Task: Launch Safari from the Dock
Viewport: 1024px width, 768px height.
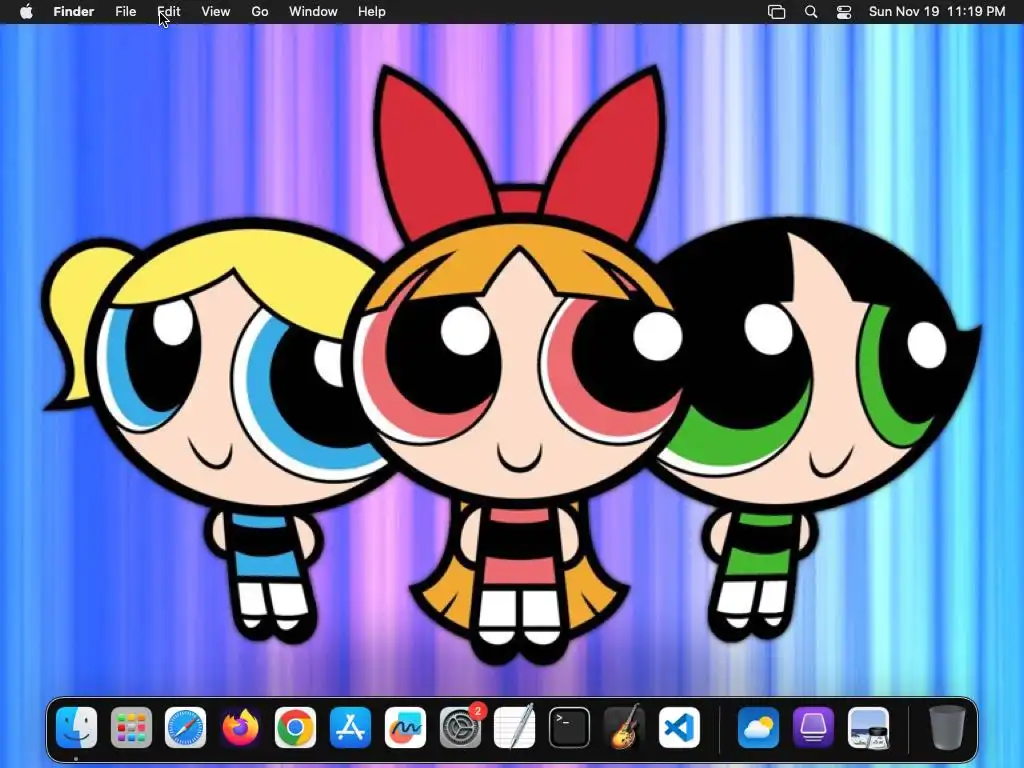Action: (185, 728)
